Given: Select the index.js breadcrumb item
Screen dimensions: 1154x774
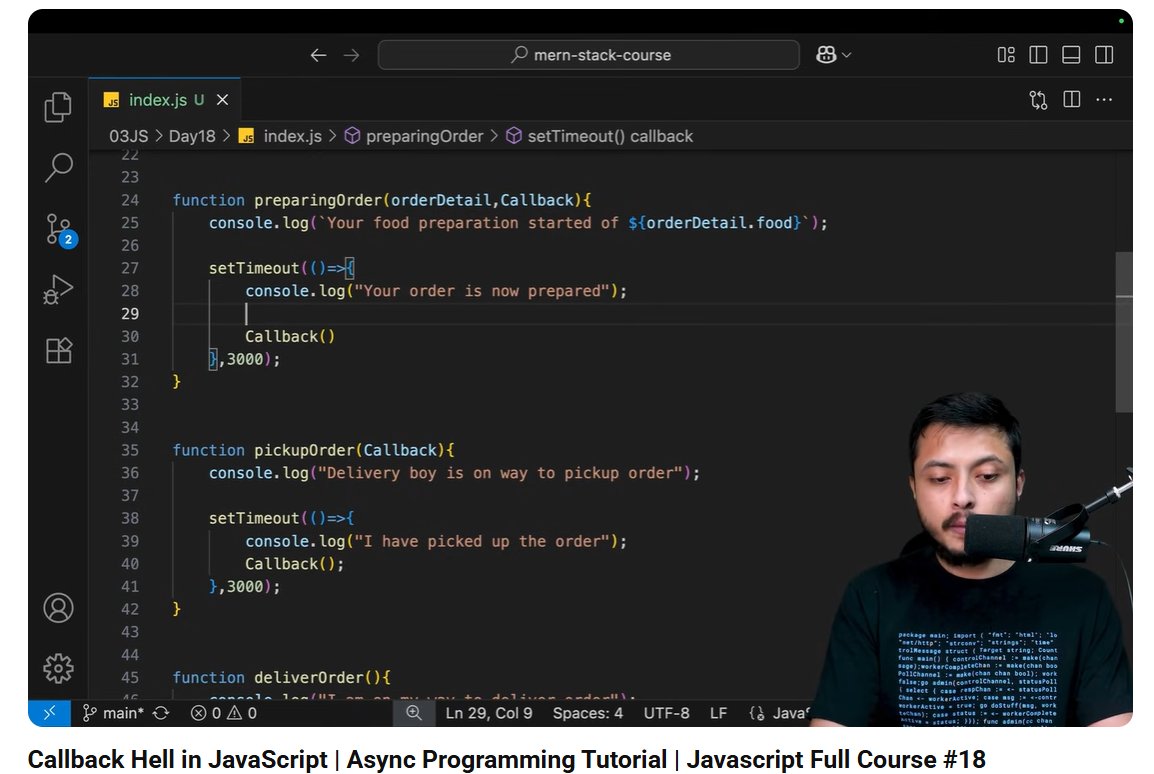Looking at the screenshot, I should coord(281,136).
